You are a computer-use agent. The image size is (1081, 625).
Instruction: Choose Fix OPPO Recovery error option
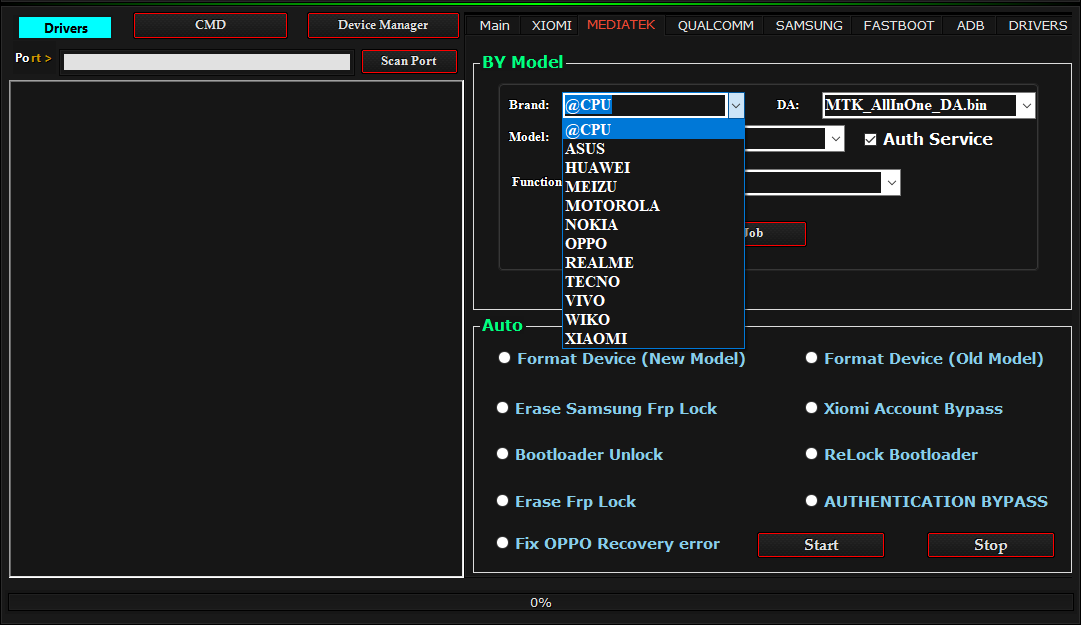pos(503,543)
